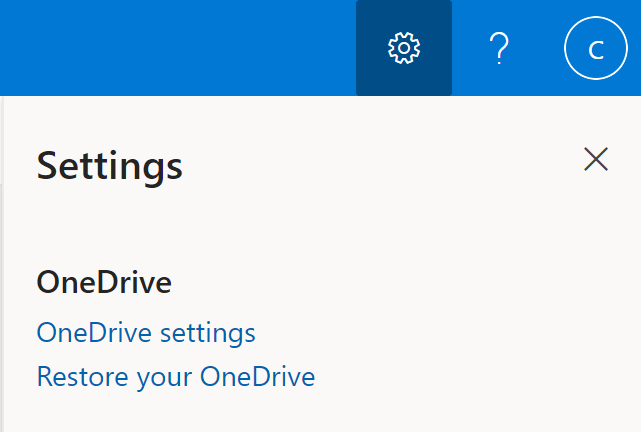Close the Settings panel with X

[596, 159]
